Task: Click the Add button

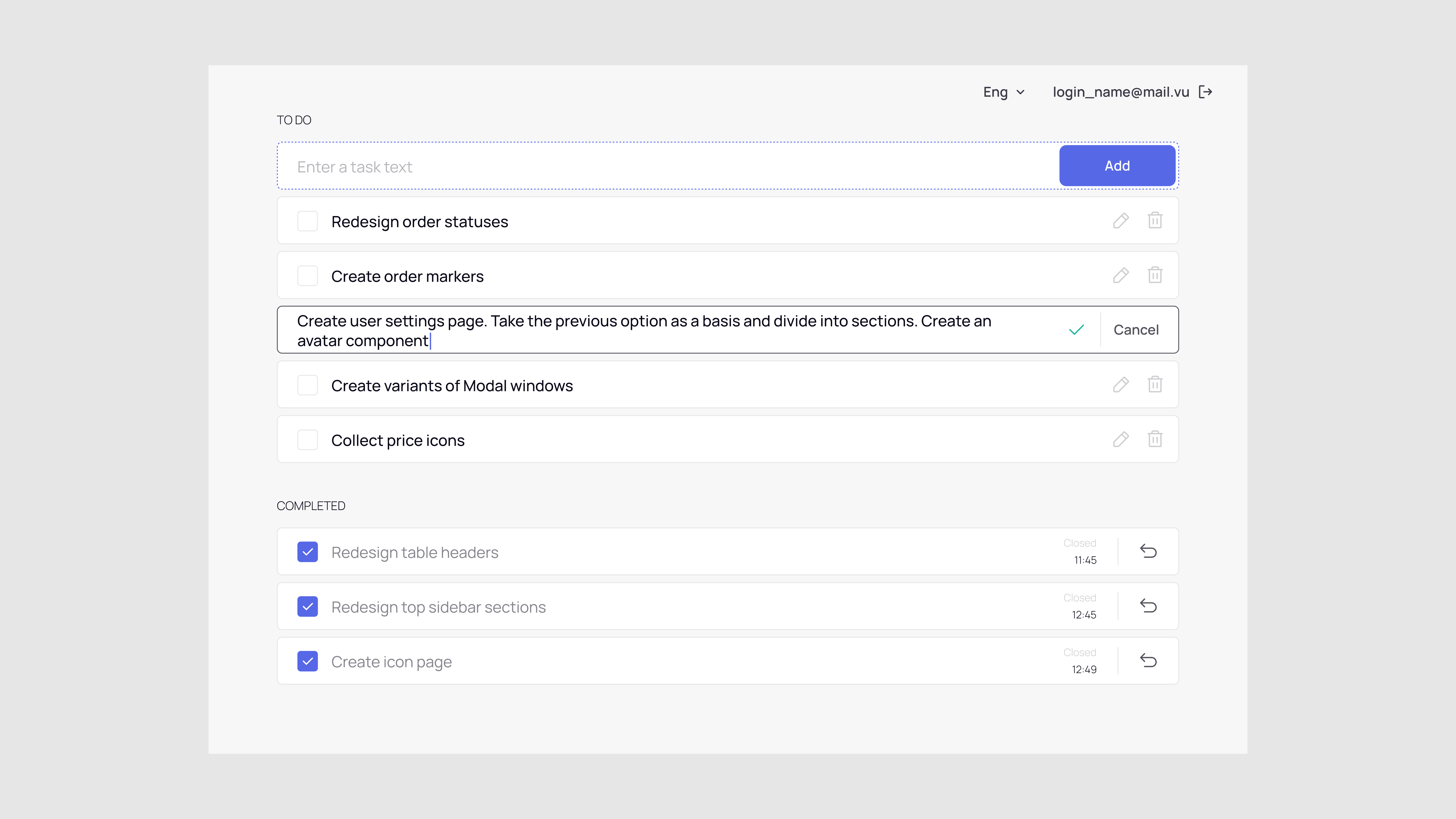Action: pyautogui.click(x=1118, y=166)
